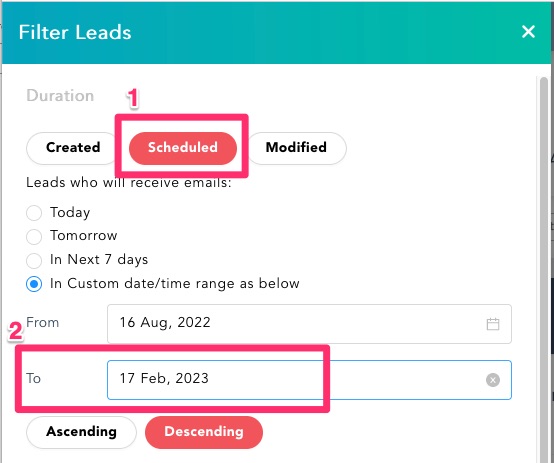The image size is (554, 463).
Task: Open the From date field
Action: click(309, 324)
